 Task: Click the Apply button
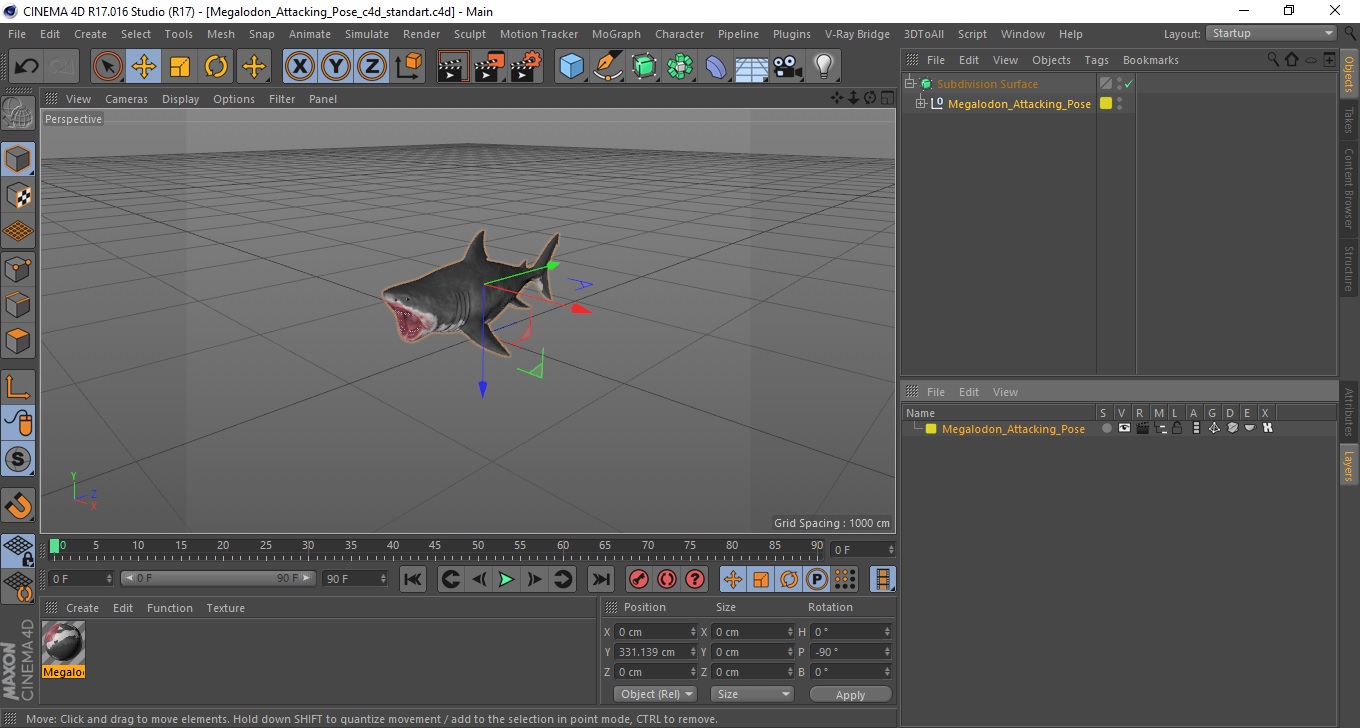(x=850, y=695)
